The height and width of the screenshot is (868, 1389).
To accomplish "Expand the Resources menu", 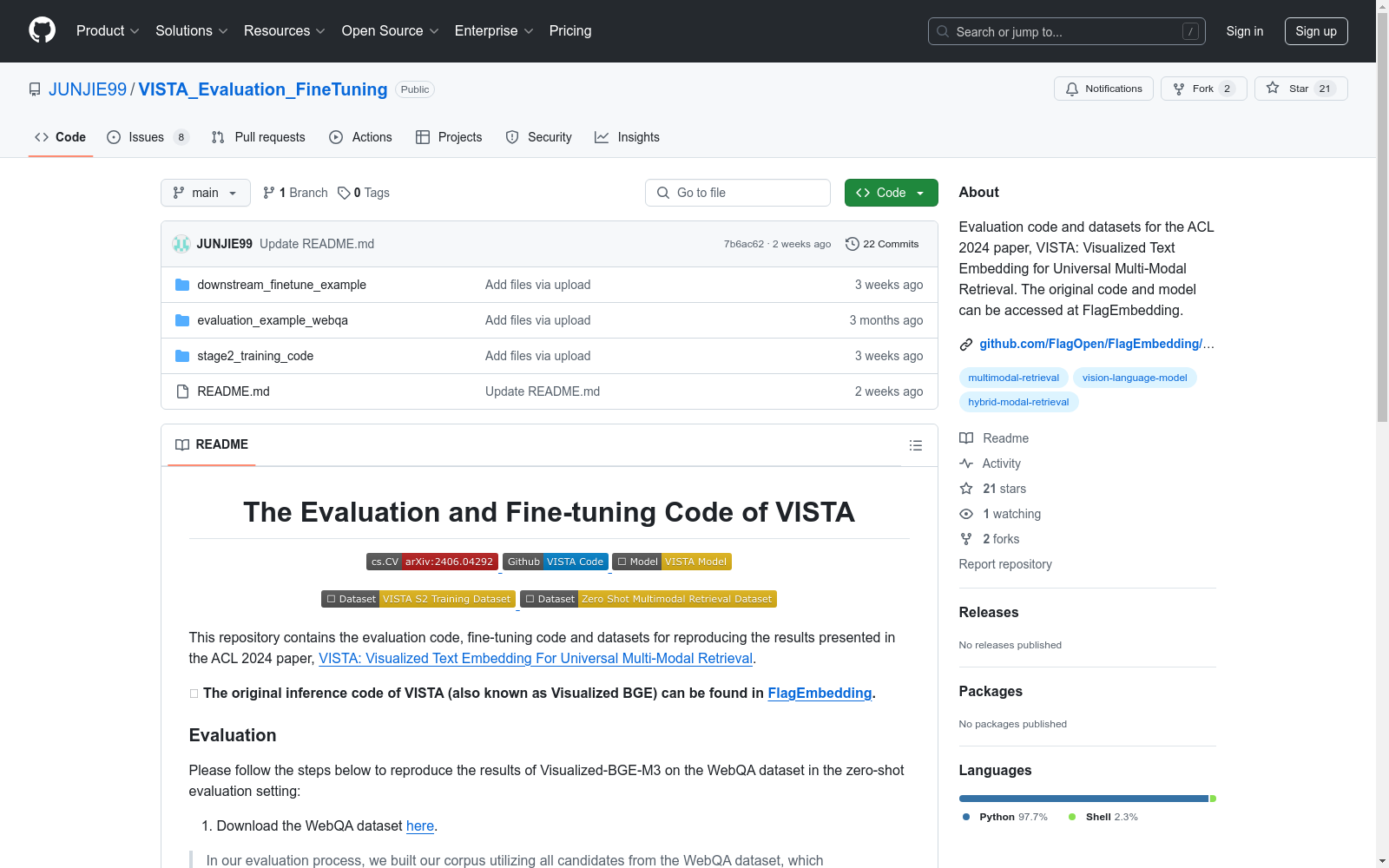I will tap(285, 31).
